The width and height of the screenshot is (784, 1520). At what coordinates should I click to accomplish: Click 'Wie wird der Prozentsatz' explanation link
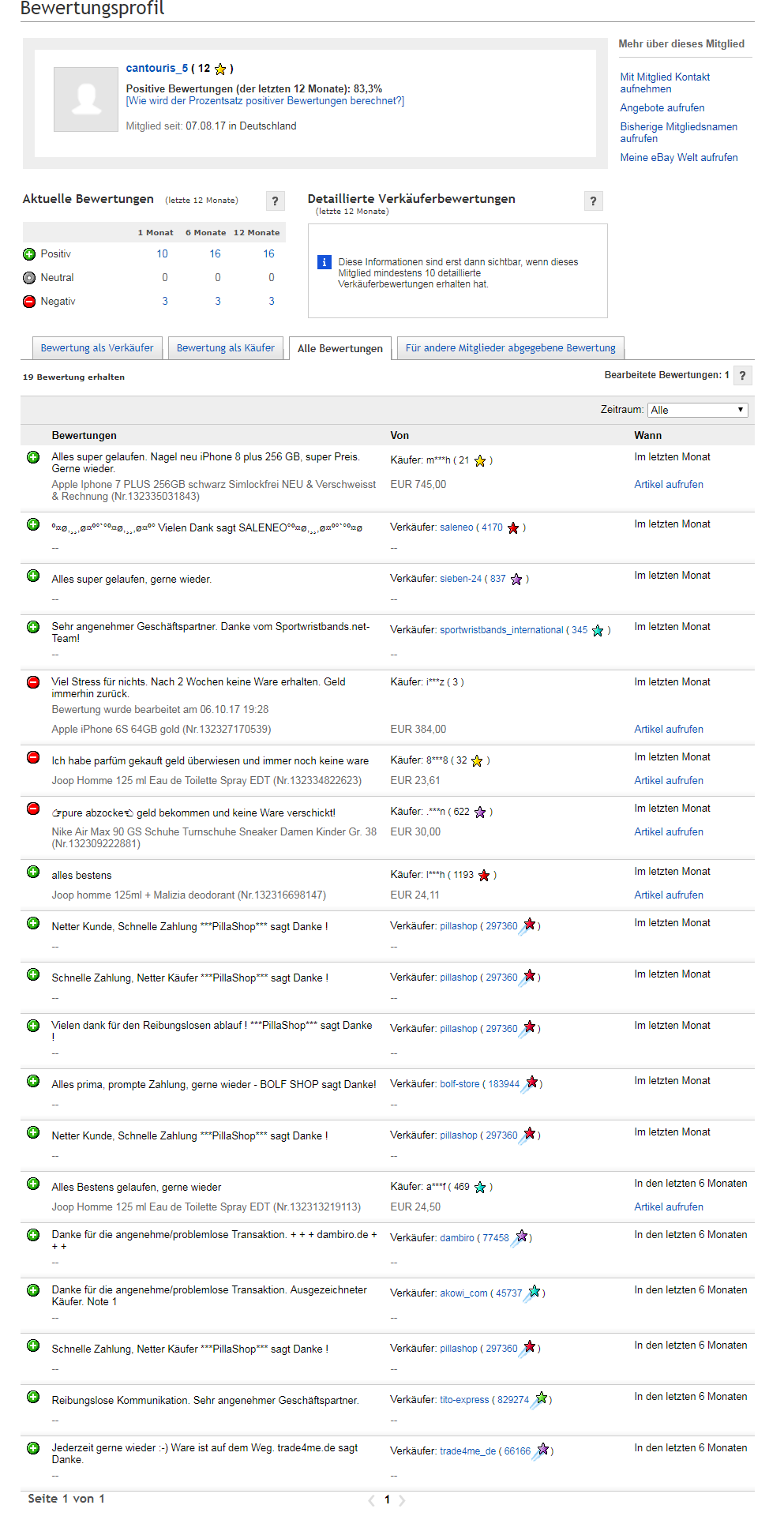tap(265, 101)
